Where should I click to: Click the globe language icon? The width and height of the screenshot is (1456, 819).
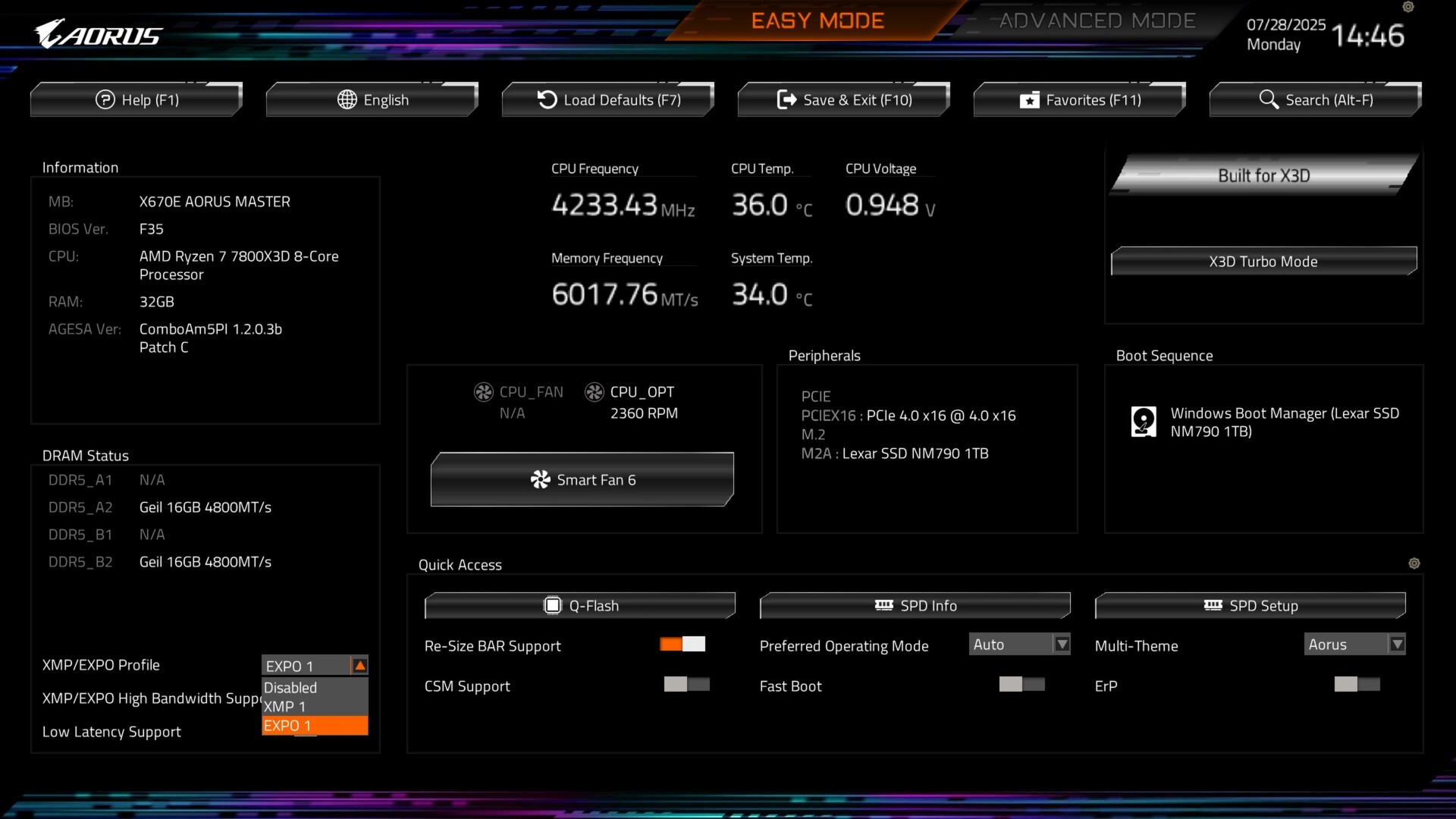[x=347, y=99]
